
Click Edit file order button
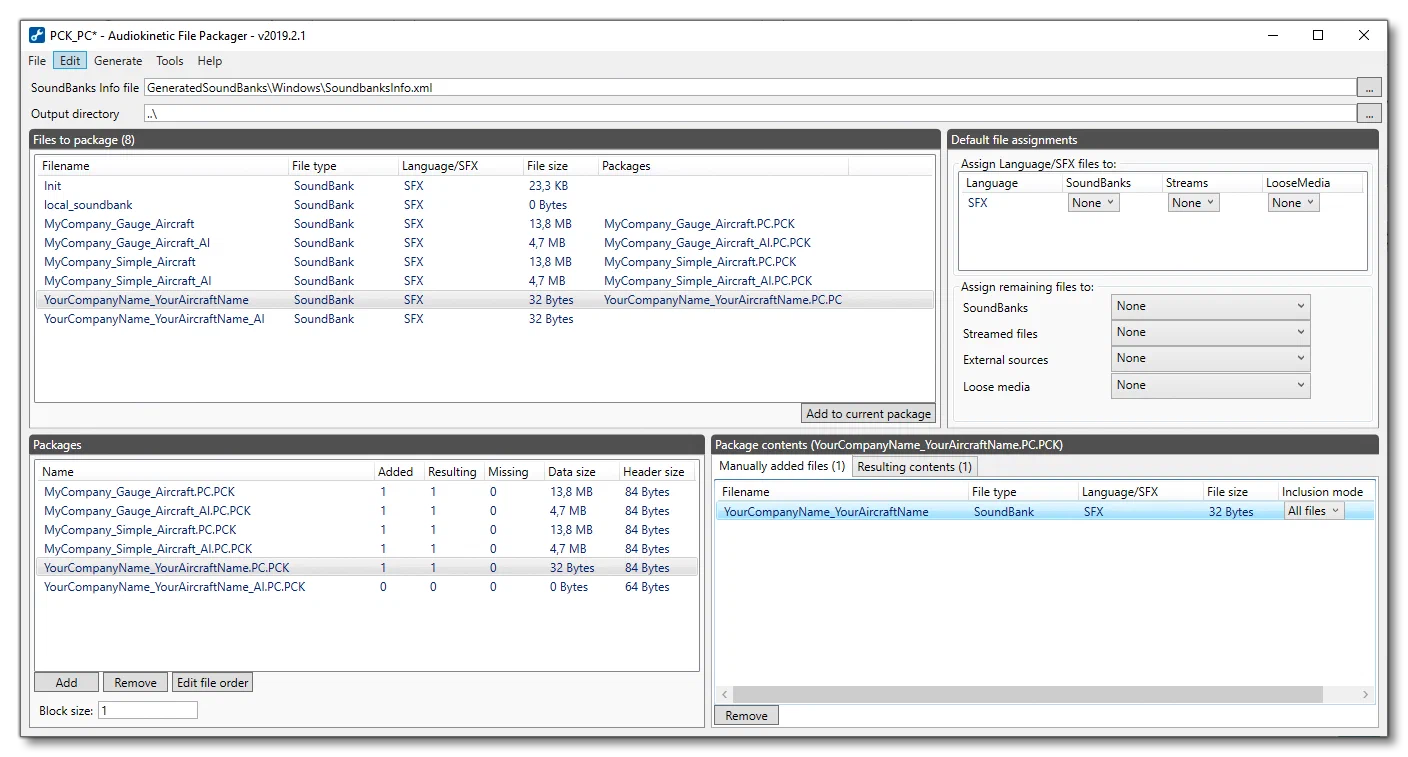click(x=213, y=683)
